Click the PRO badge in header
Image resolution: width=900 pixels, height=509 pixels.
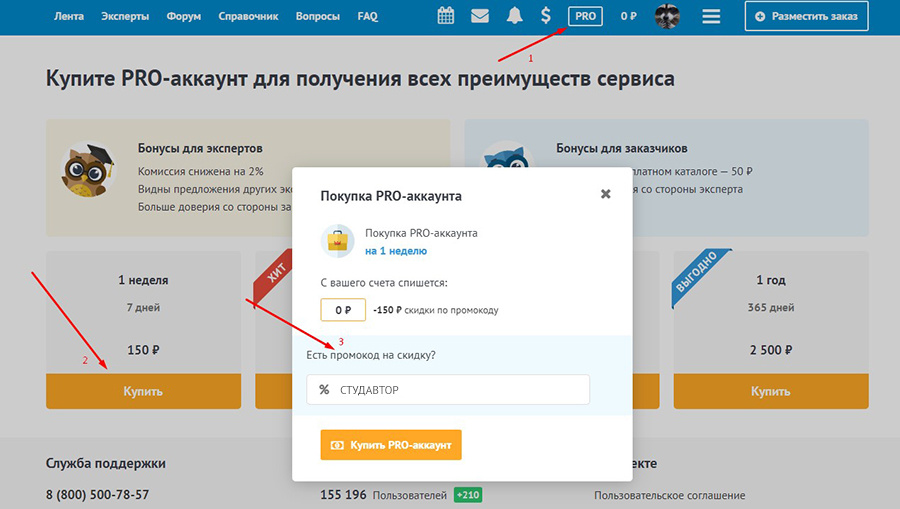point(585,16)
